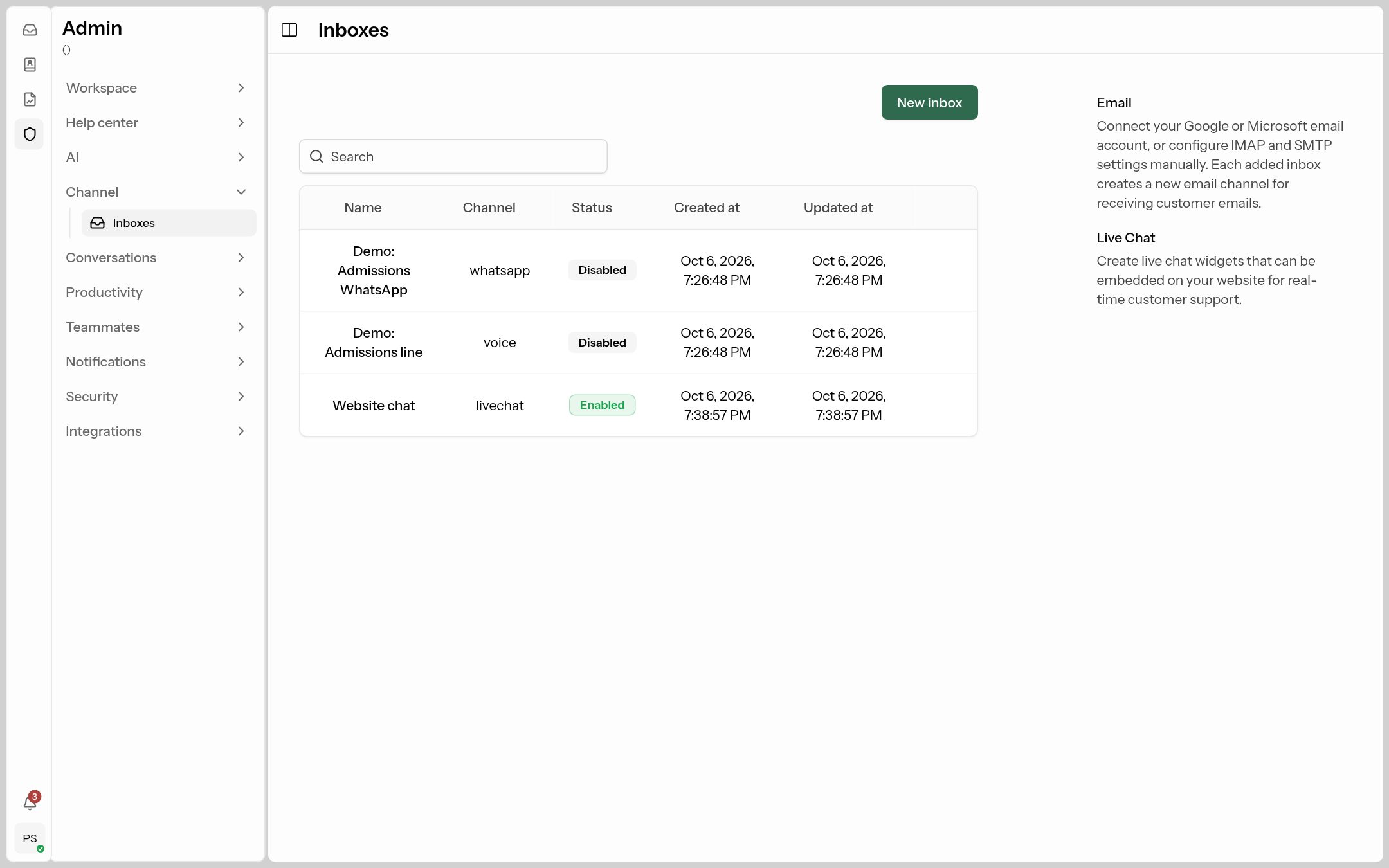This screenshot has width=1389, height=868.
Task: Open the inbox icon in the left rail
Action: click(x=30, y=30)
